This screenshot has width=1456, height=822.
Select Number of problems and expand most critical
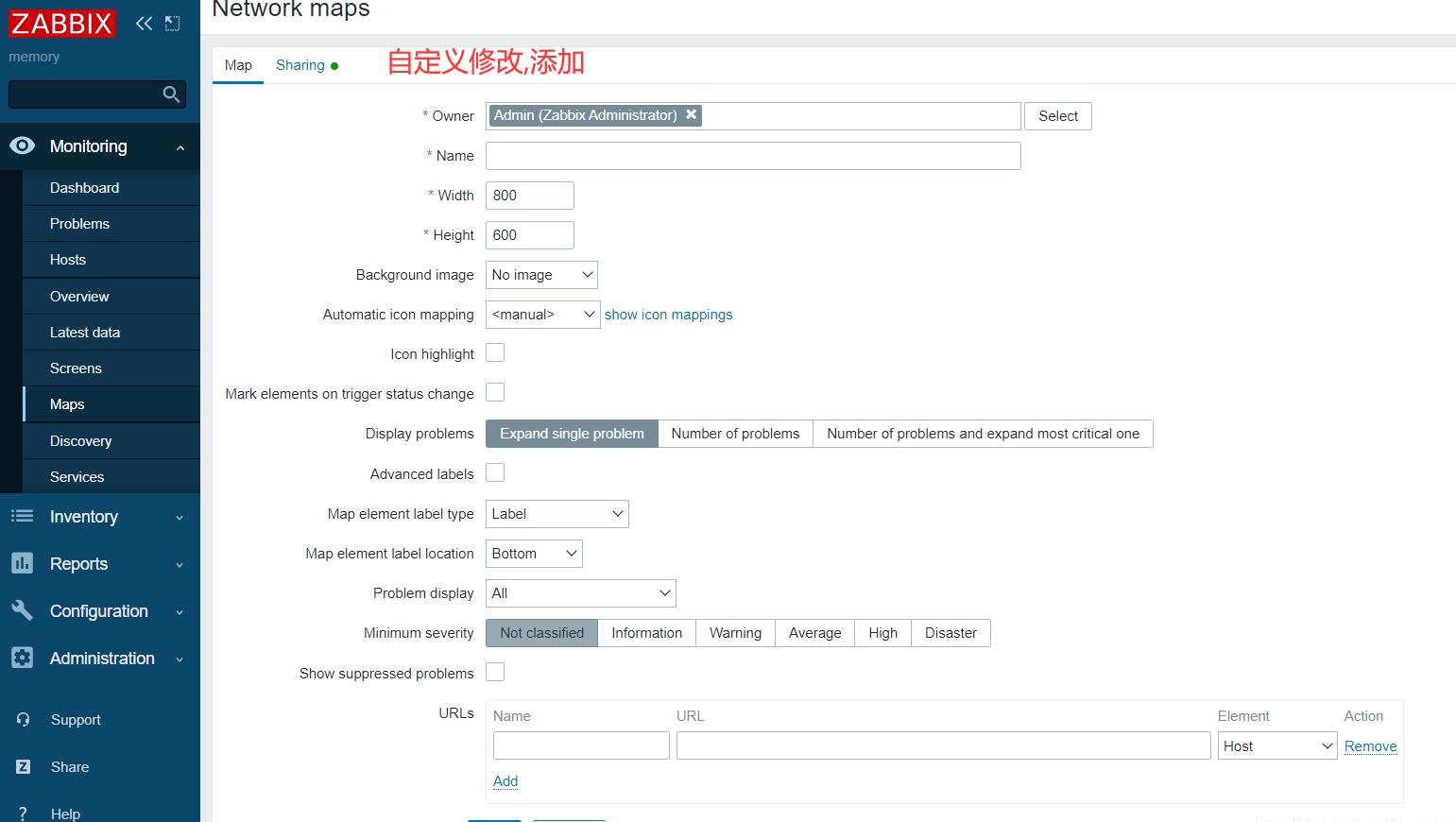(983, 434)
